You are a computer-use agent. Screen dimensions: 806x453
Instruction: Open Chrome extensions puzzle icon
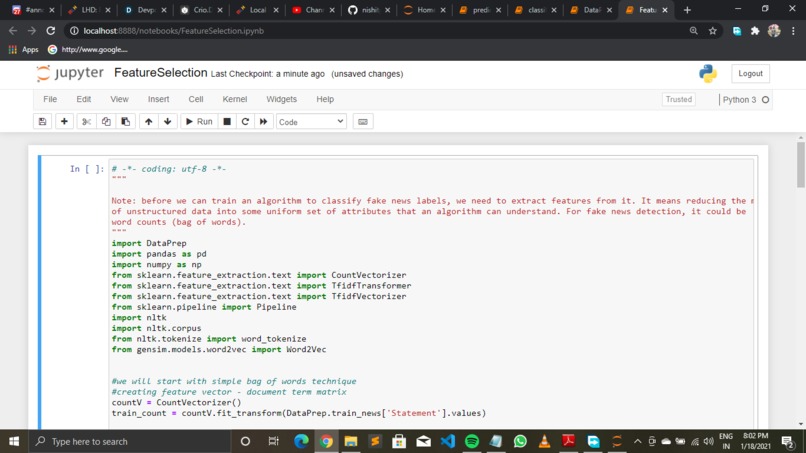[755, 31]
